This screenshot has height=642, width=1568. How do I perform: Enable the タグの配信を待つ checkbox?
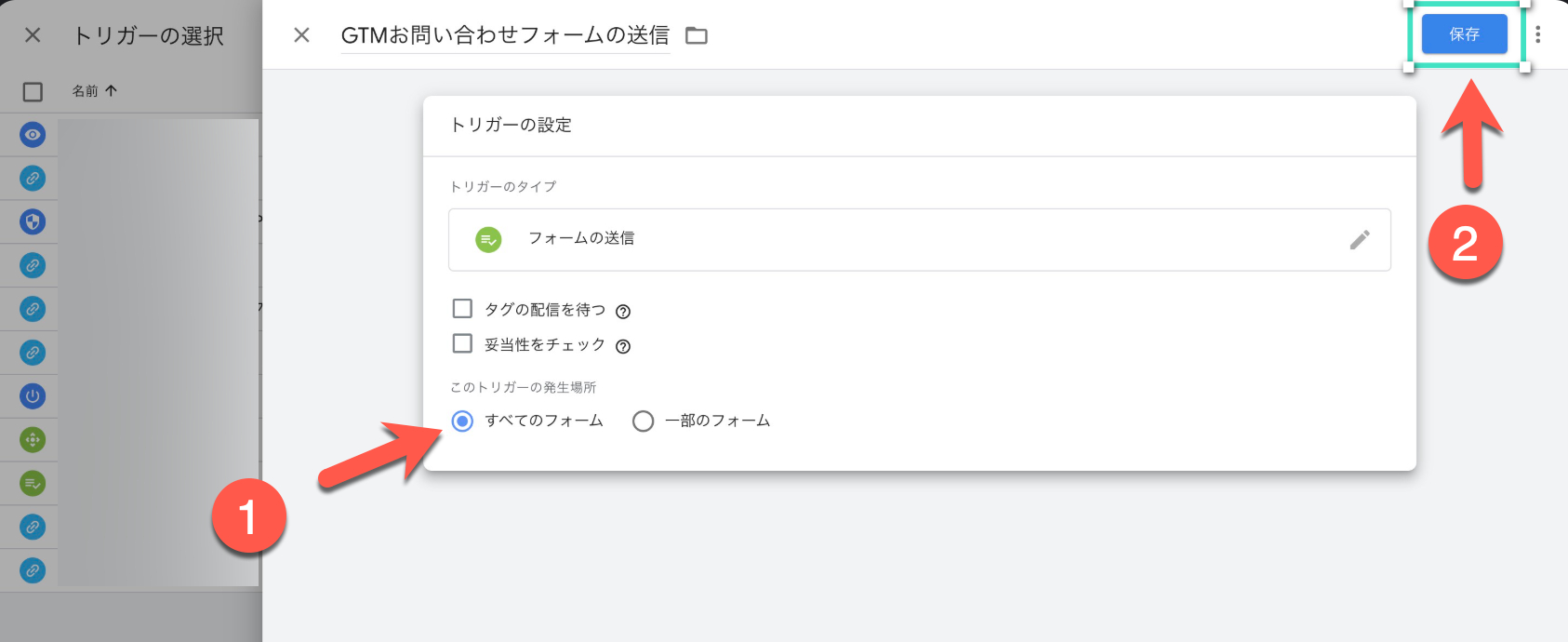tap(462, 308)
